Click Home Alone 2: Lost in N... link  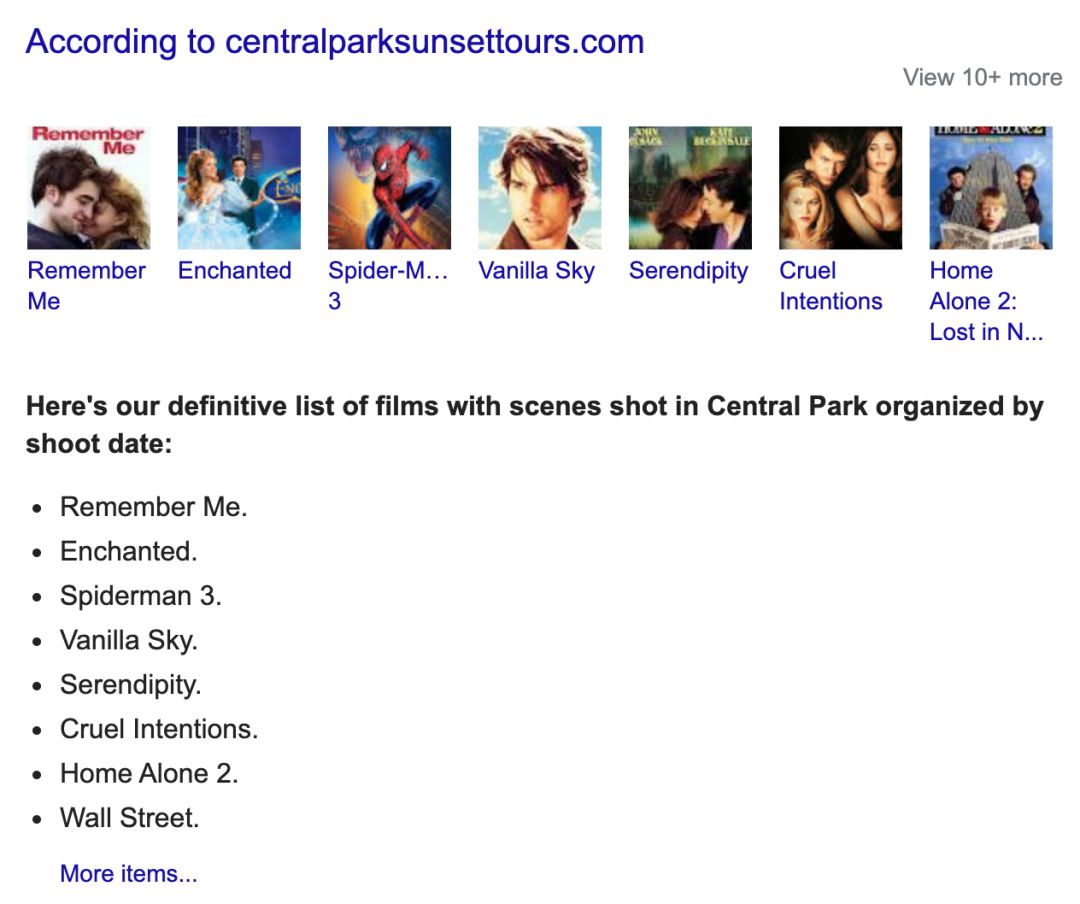pyautogui.click(x=986, y=301)
